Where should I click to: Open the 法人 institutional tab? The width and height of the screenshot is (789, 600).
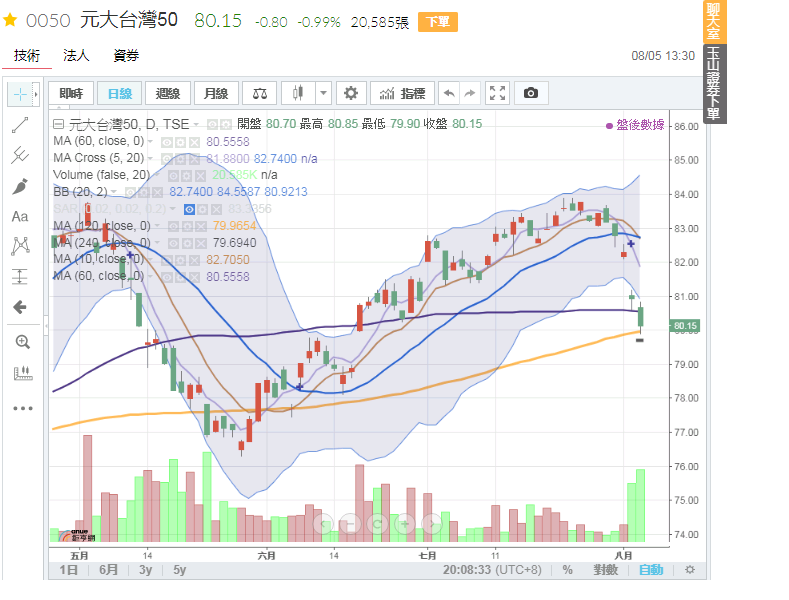(76, 55)
